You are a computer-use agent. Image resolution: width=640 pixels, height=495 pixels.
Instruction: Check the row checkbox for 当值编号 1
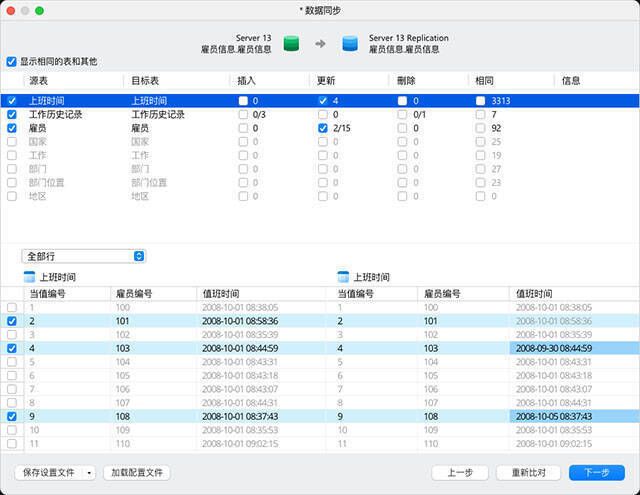point(12,307)
